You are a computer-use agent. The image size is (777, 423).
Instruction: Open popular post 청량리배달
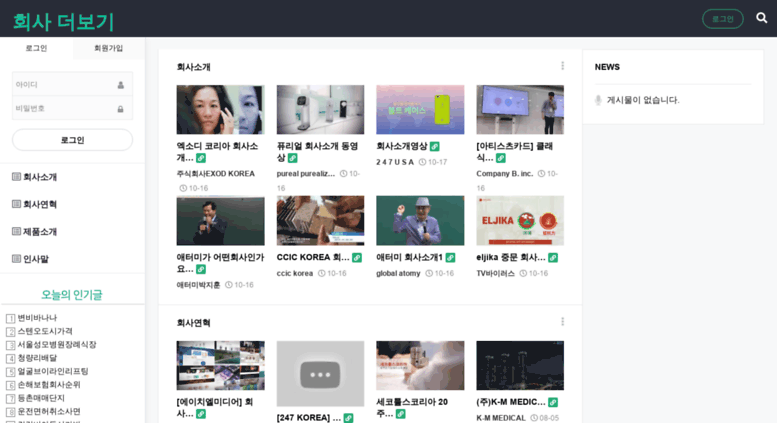37,358
